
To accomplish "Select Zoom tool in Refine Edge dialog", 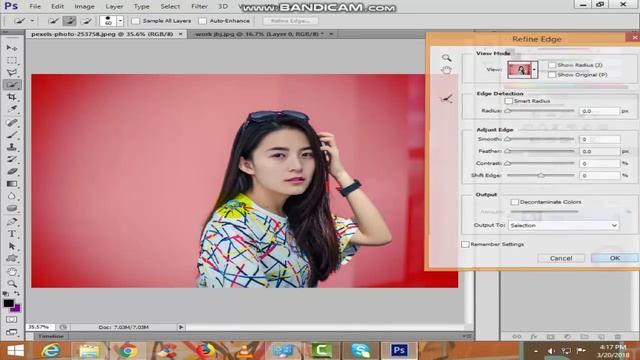I will tap(447, 58).
